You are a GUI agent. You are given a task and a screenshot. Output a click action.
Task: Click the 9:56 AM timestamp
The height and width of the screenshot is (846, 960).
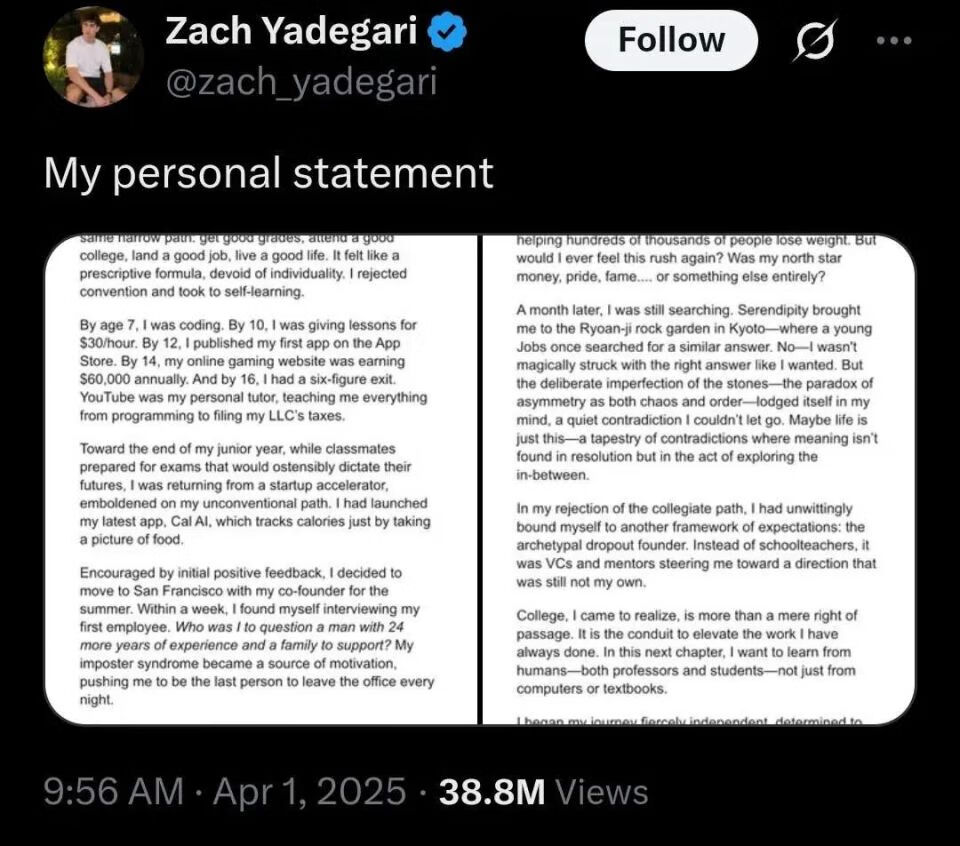pos(114,792)
